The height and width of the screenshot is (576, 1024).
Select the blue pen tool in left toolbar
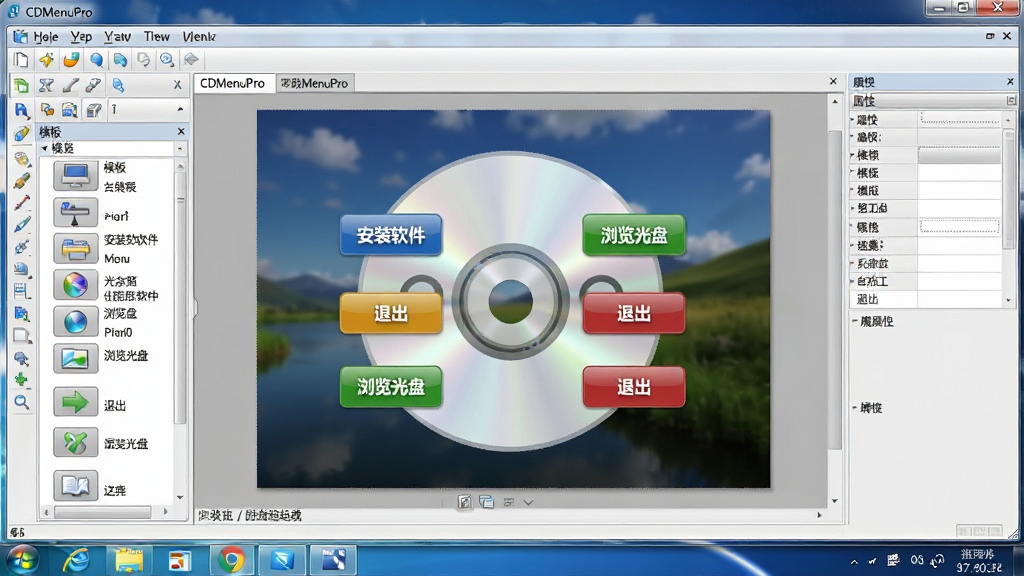click(22, 225)
